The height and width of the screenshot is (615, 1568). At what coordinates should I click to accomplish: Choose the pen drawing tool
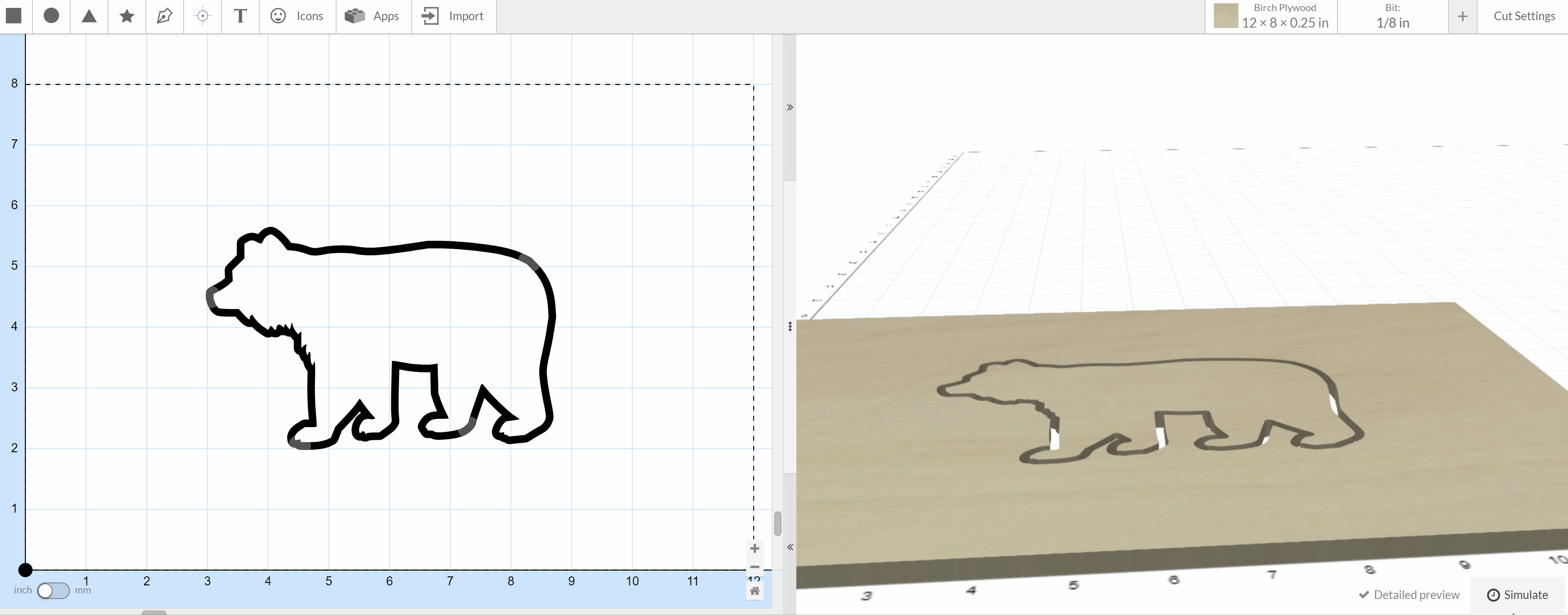[164, 16]
